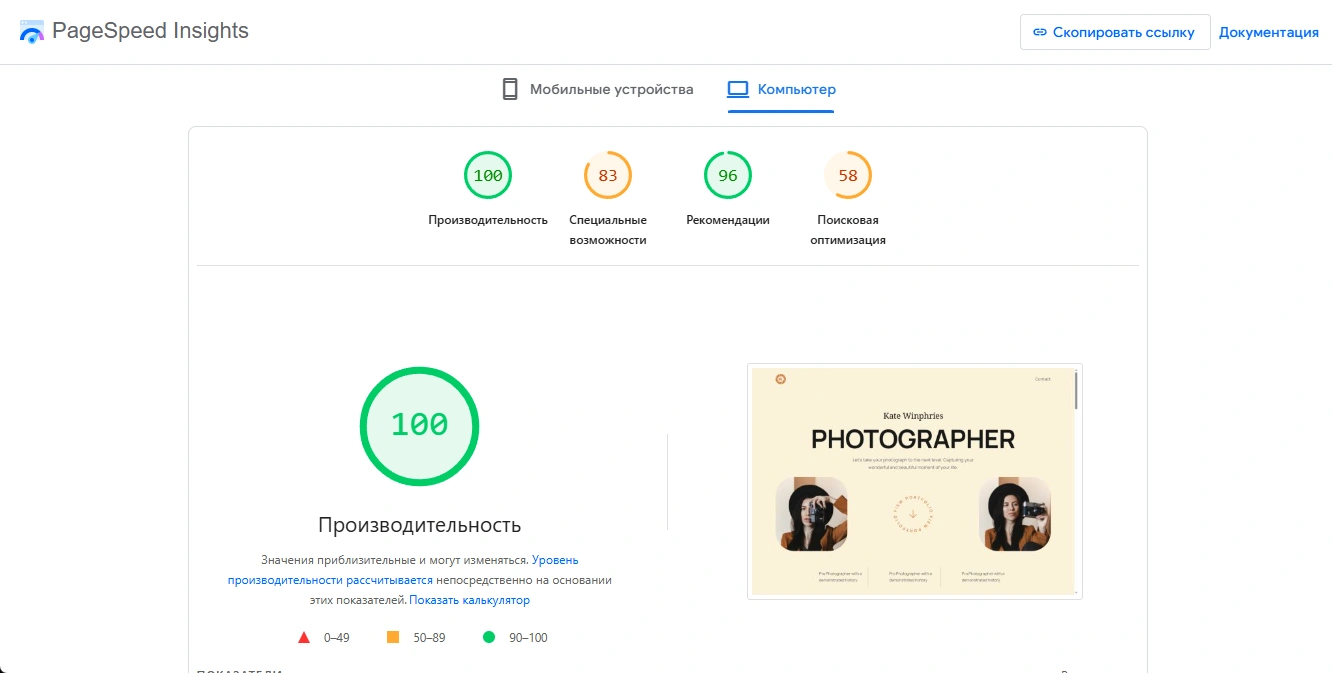The image size is (1332, 673).
Task: Select the 83 Специальные возможности score gauge
Action: click(x=608, y=176)
